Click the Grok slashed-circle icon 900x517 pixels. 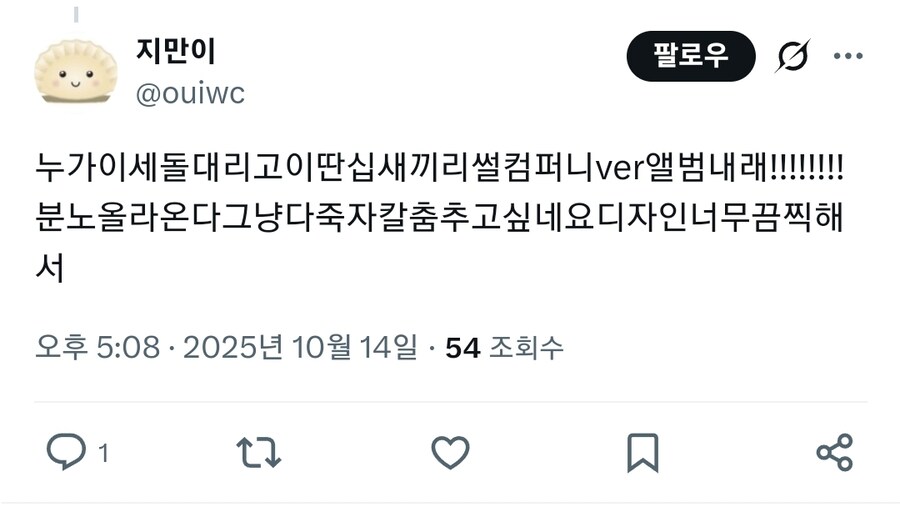(x=793, y=56)
